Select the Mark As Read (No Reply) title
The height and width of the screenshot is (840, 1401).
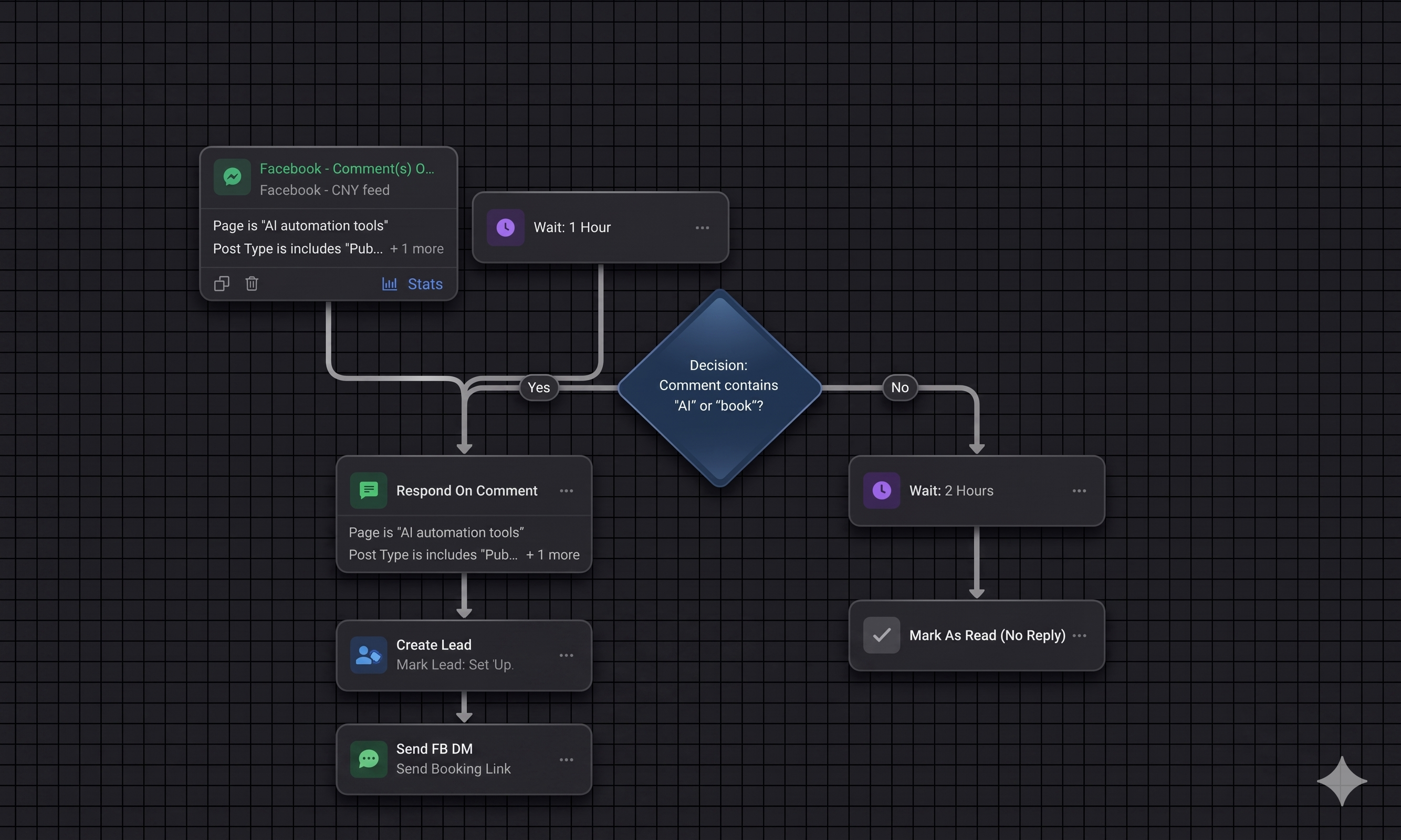987,636
